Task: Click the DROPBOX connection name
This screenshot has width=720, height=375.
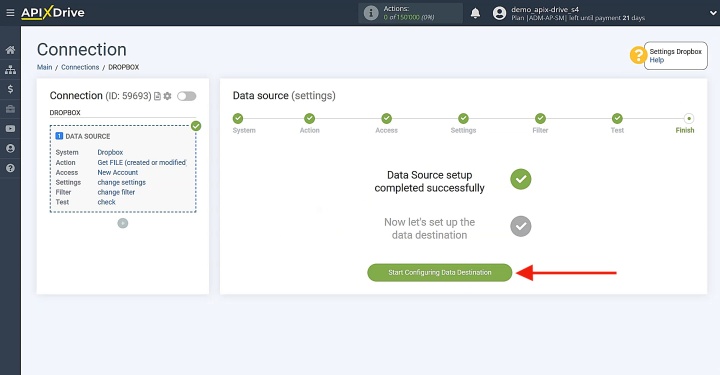Action: pyautogui.click(x=65, y=112)
